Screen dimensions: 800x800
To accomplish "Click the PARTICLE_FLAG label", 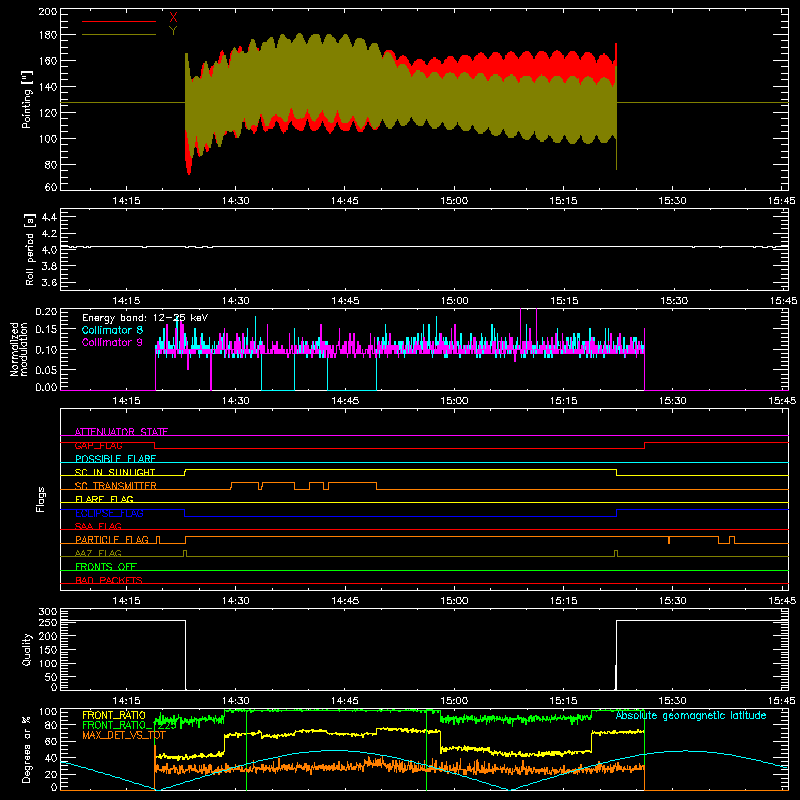I will pyautogui.click(x=112, y=539).
